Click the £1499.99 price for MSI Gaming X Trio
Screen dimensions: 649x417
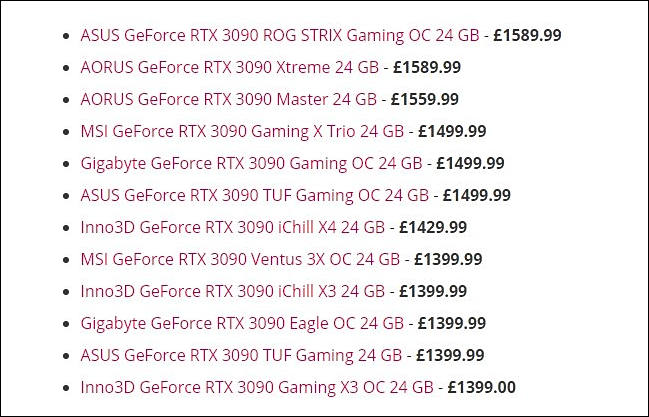(x=452, y=131)
